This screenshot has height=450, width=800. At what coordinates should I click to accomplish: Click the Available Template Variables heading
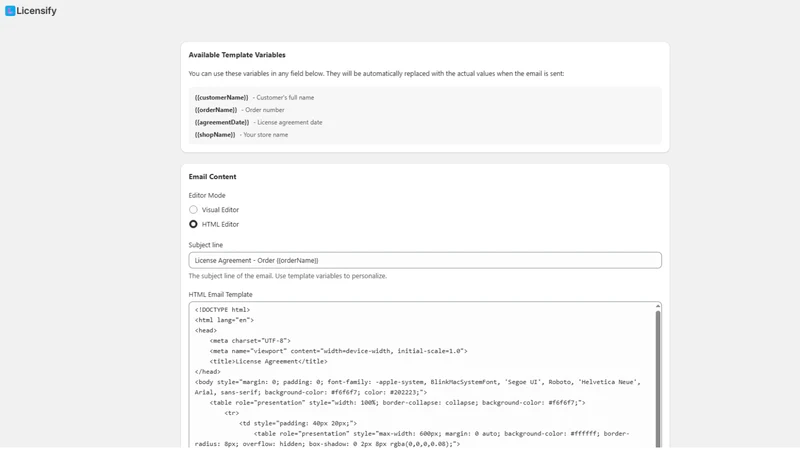pyautogui.click(x=237, y=55)
